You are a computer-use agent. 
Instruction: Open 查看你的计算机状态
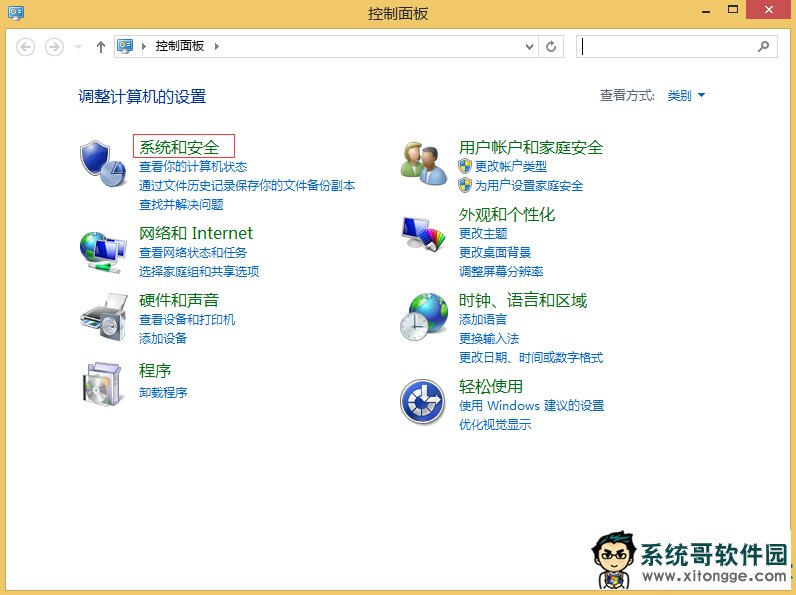[193, 166]
